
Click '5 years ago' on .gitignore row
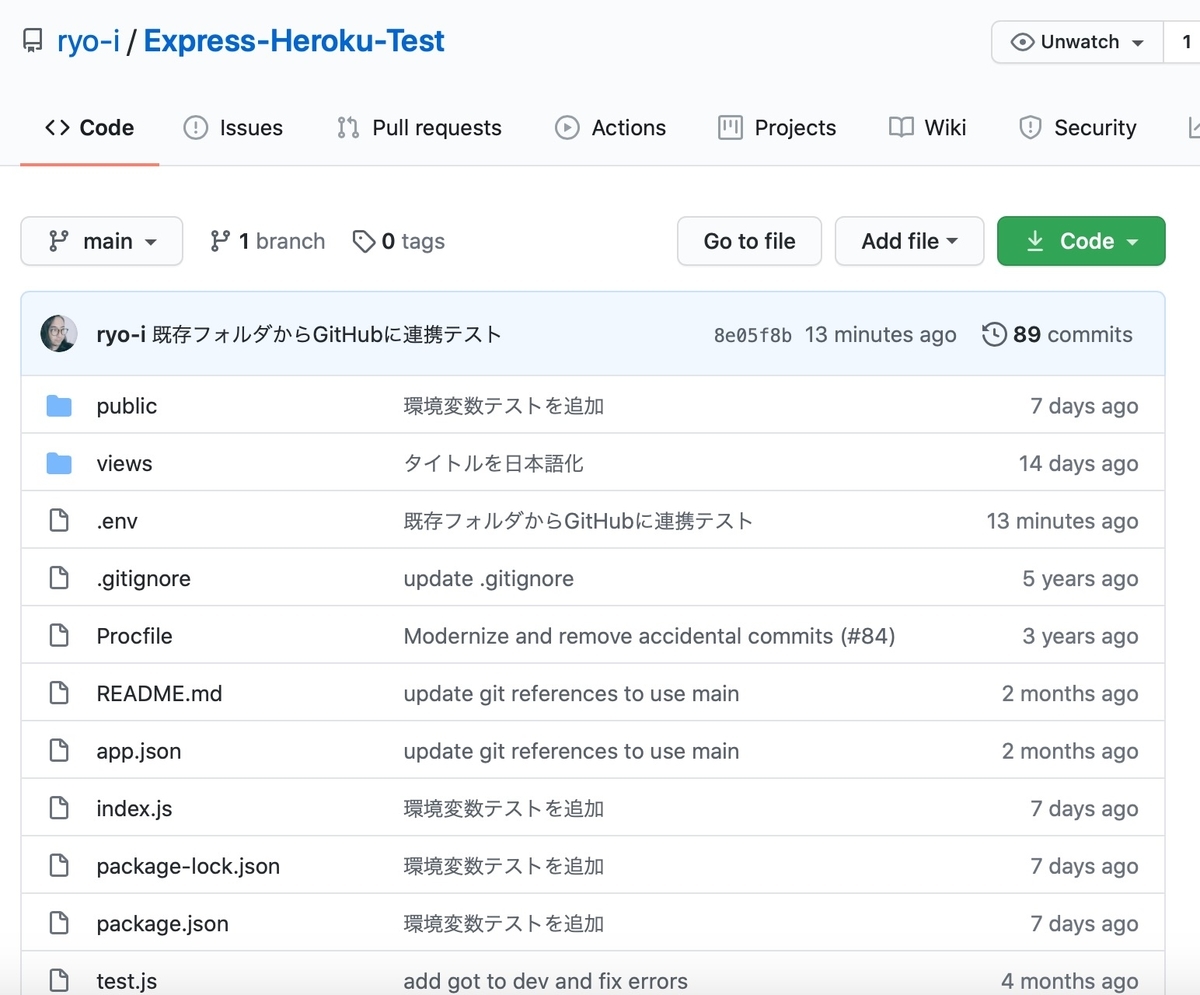[1080, 579]
